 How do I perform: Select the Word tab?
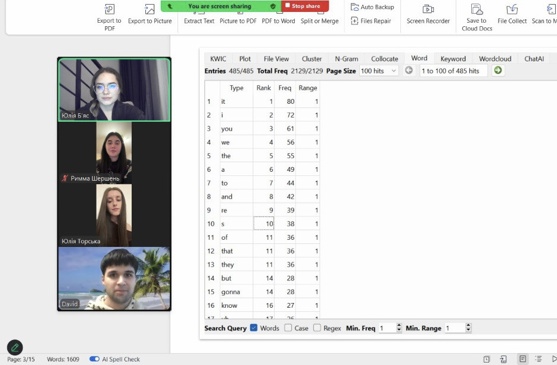pyautogui.click(x=419, y=58)
